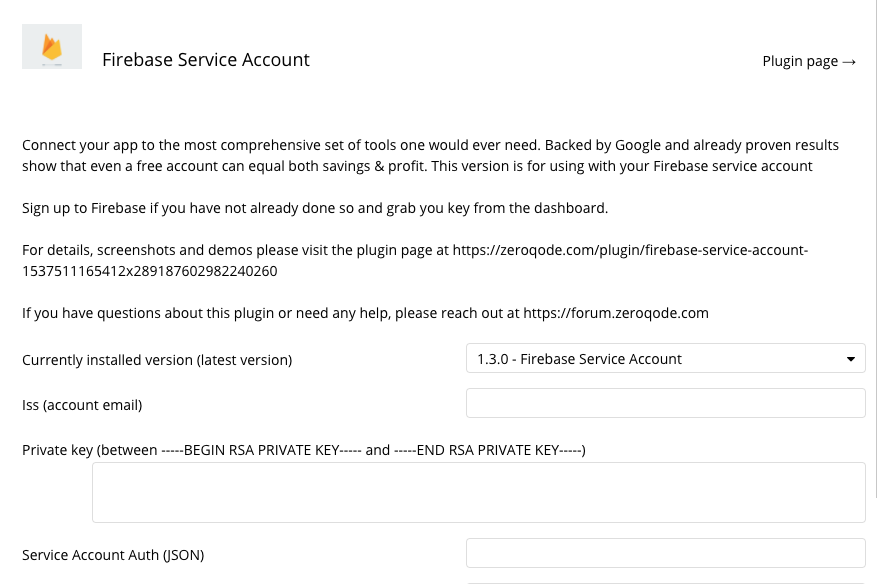
Task: Click the Firebase Service Account heading
Action: [x=206, y=59]
